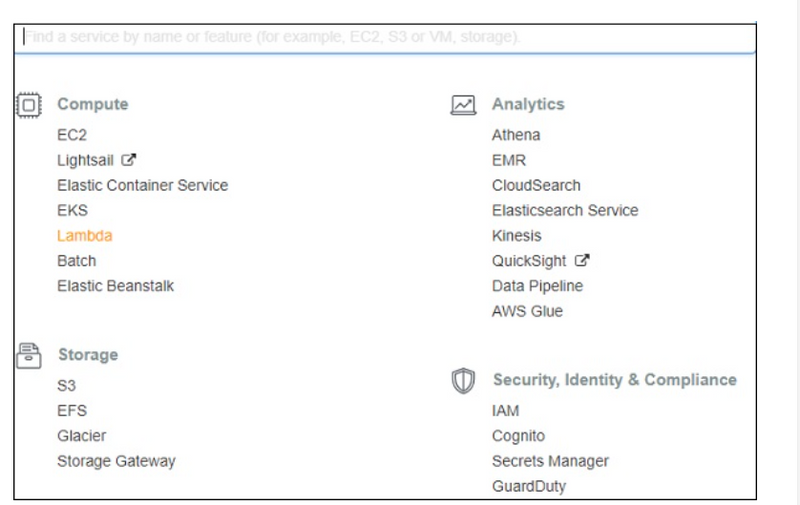This screenshot has width=800, height=505.
Task: Launch the Athena analytics service
Action: tap(515, 135)
